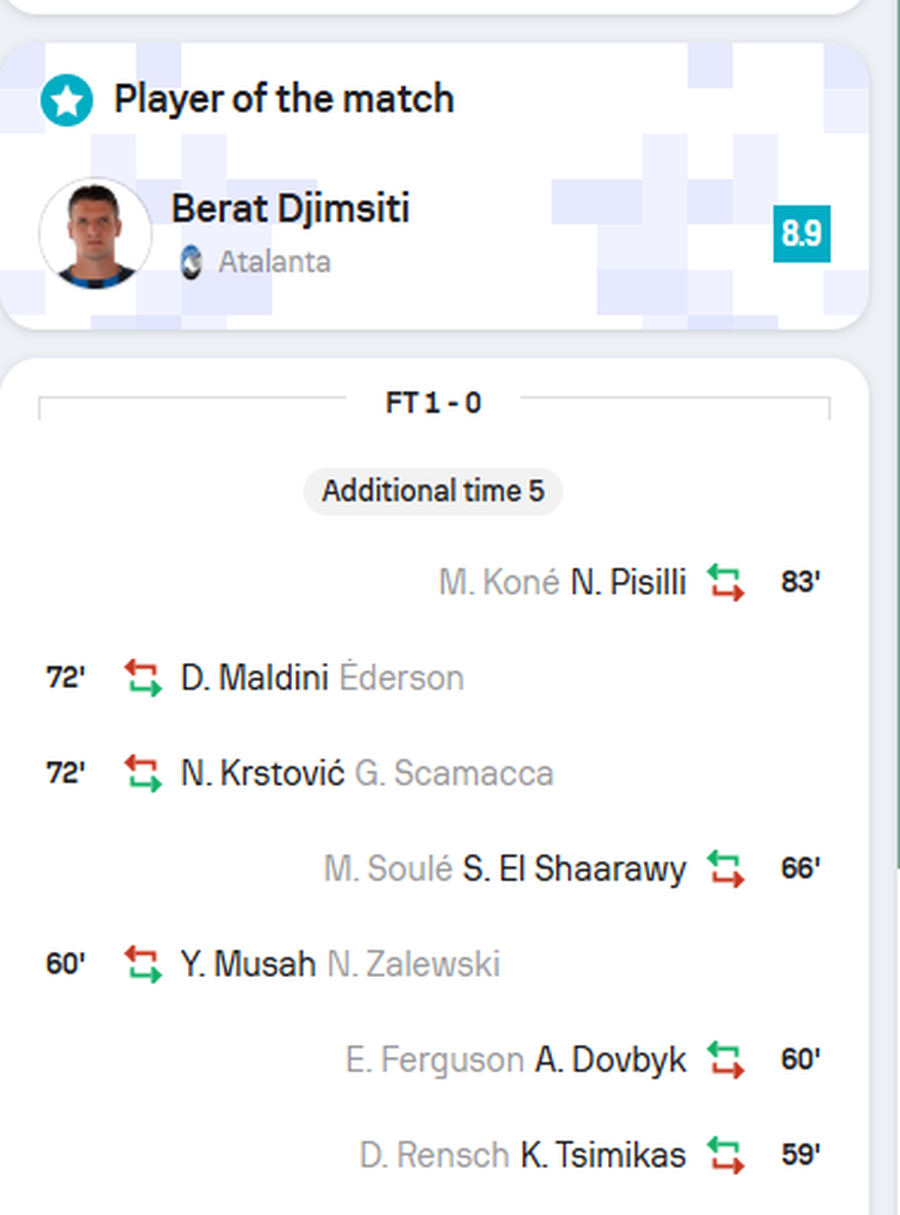Select S. El Shaarawy in timeline
Image resolution: width=900 pixels, height=1215 pixels.
point(574,868)
